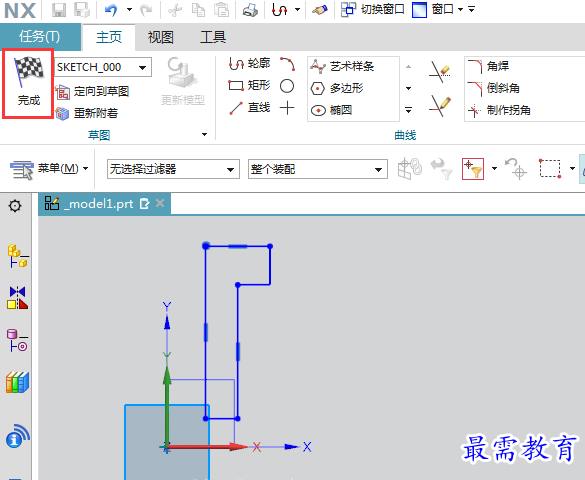Image resolution: width=585 pixels, height=480 pixels.
Task: Click the quick access profile curve icon
Action: pos(279,10)
